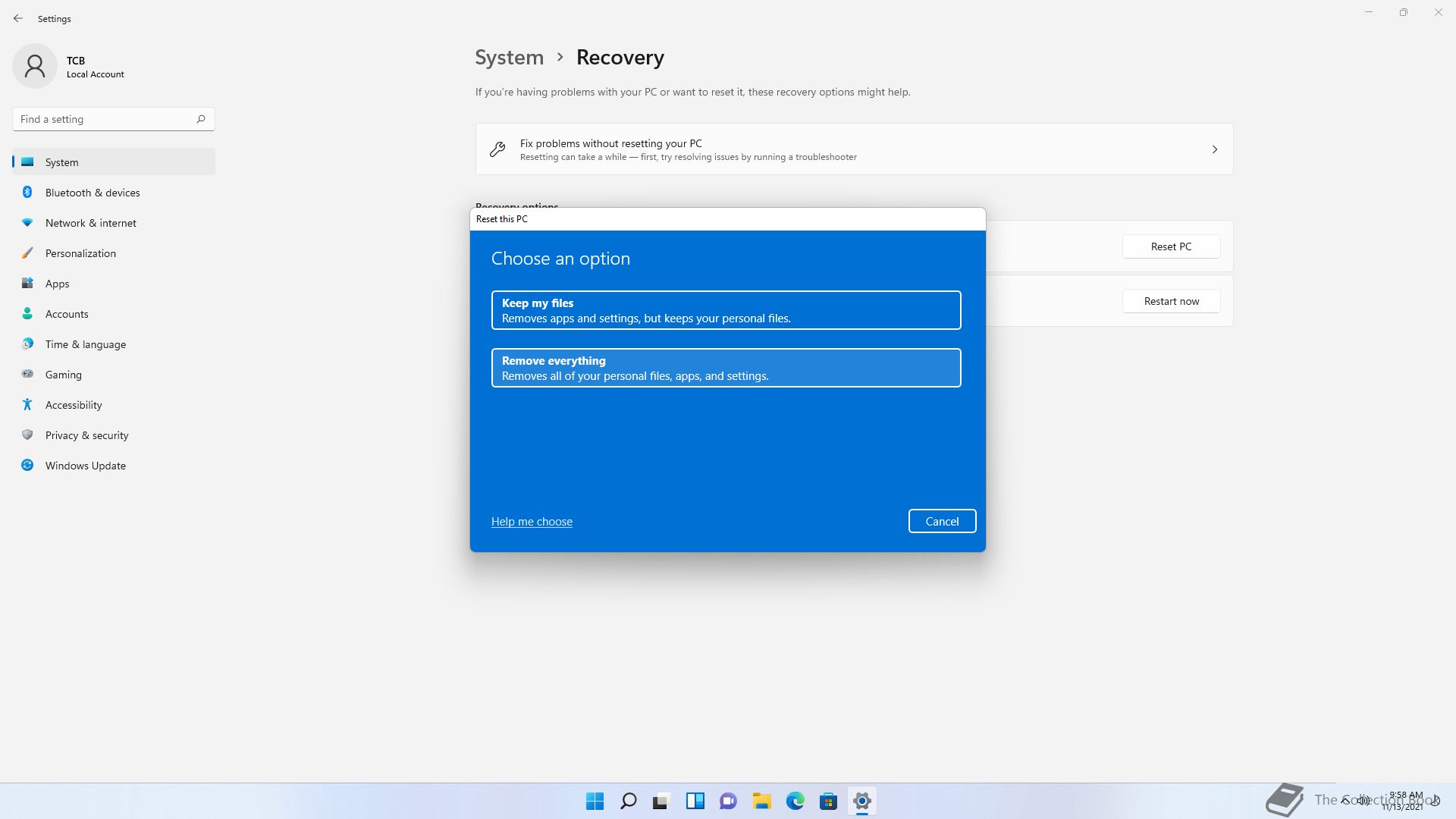This screenshot has width=1456, height=819.
Task: Click the Apps icon in sidebar
Action: pos(27,283)
